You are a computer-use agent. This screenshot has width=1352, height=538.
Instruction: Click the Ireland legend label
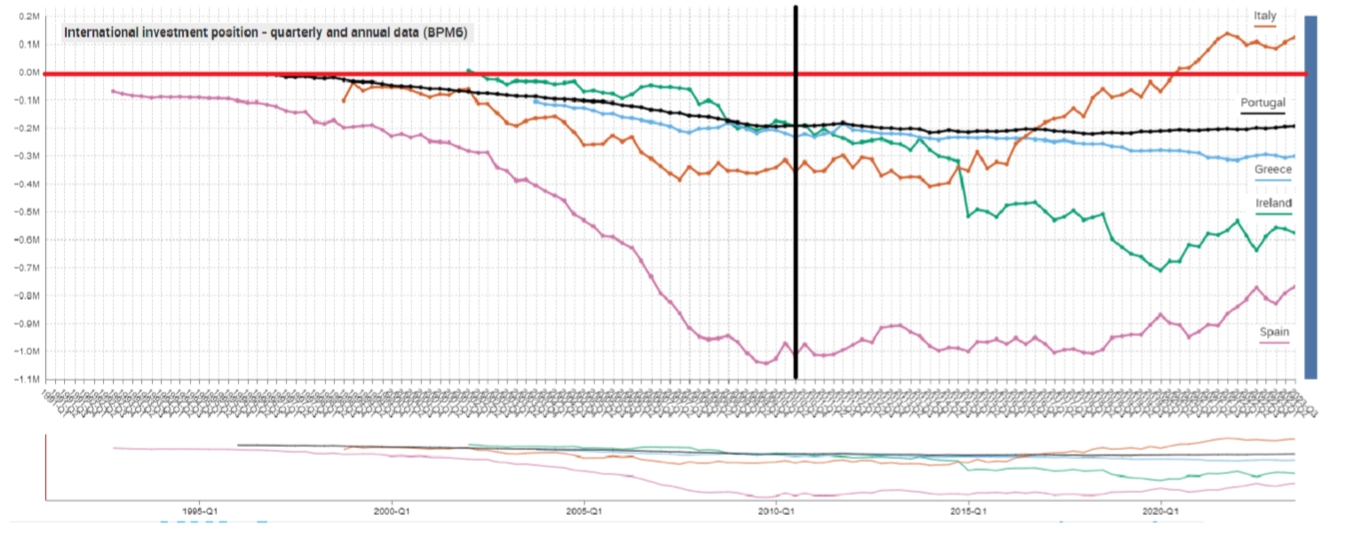pyautogui.click(x=1273, y=202)
